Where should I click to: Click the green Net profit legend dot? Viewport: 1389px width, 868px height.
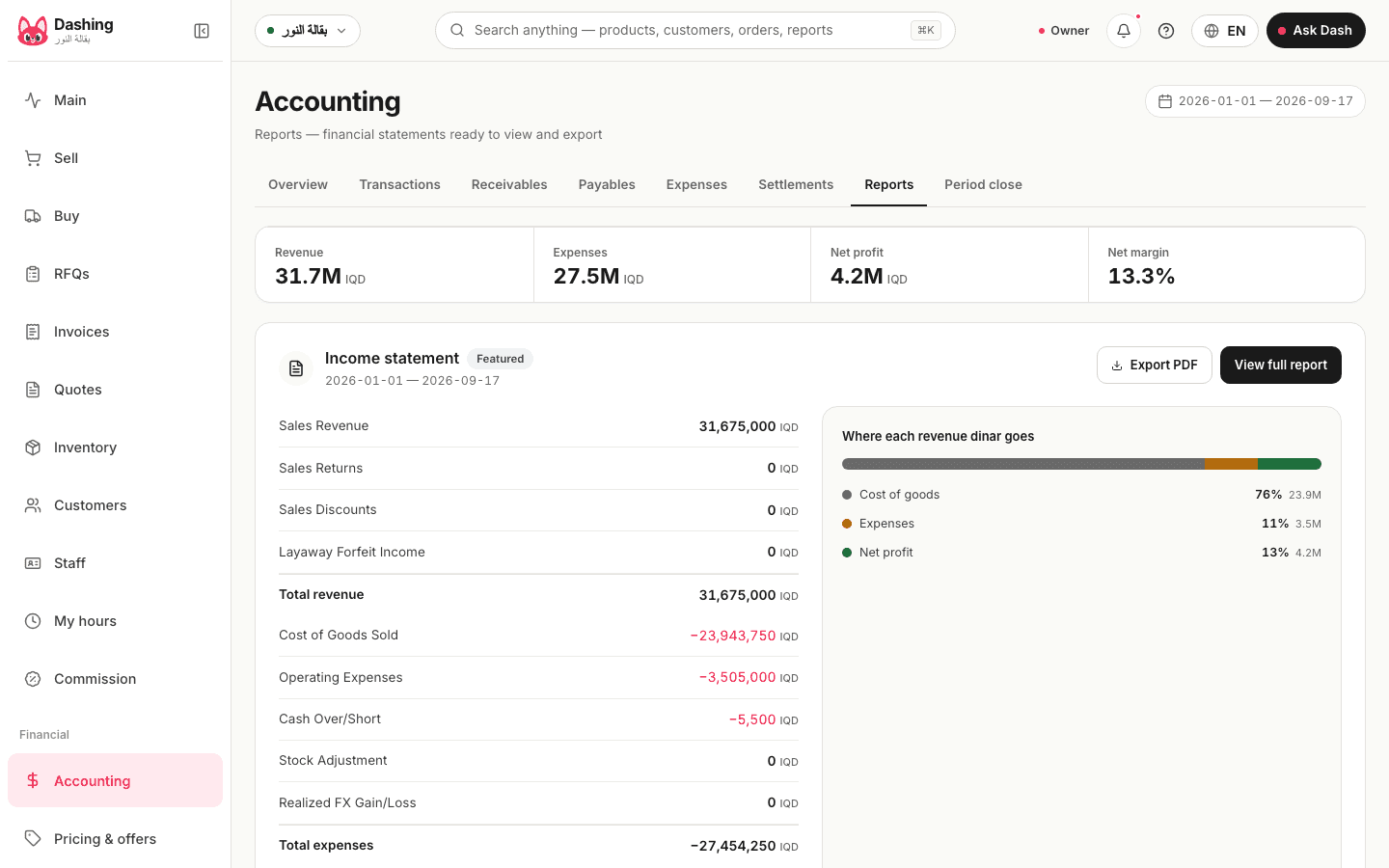pos(847,553)
